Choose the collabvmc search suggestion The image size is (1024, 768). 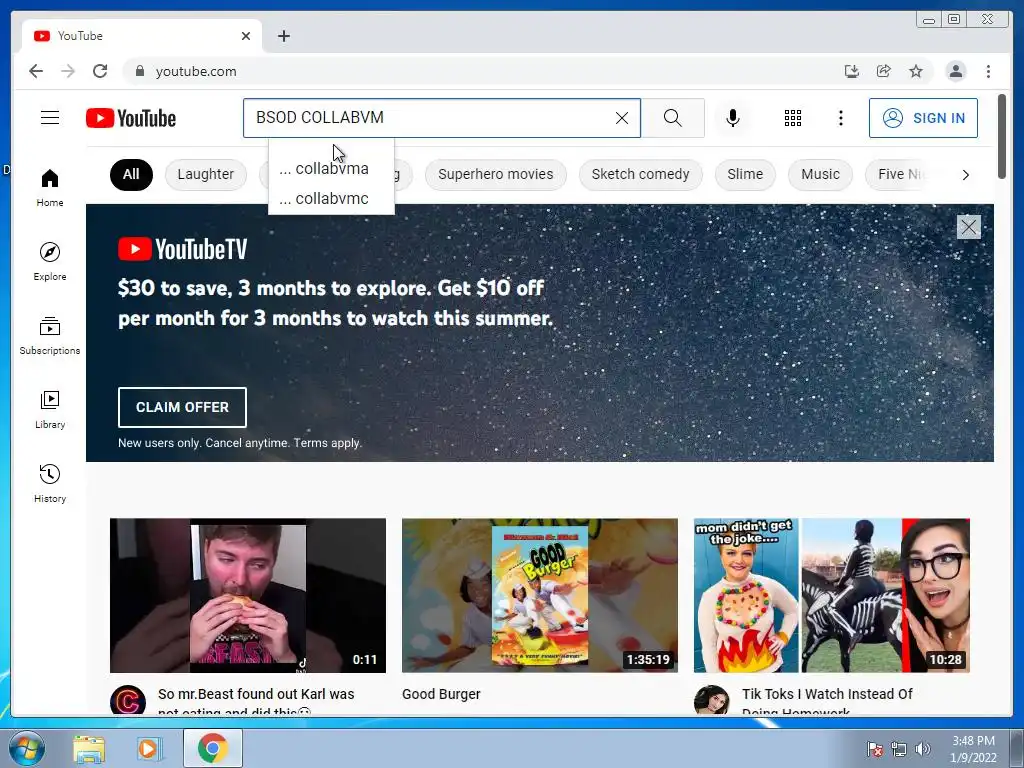(331, 199)
